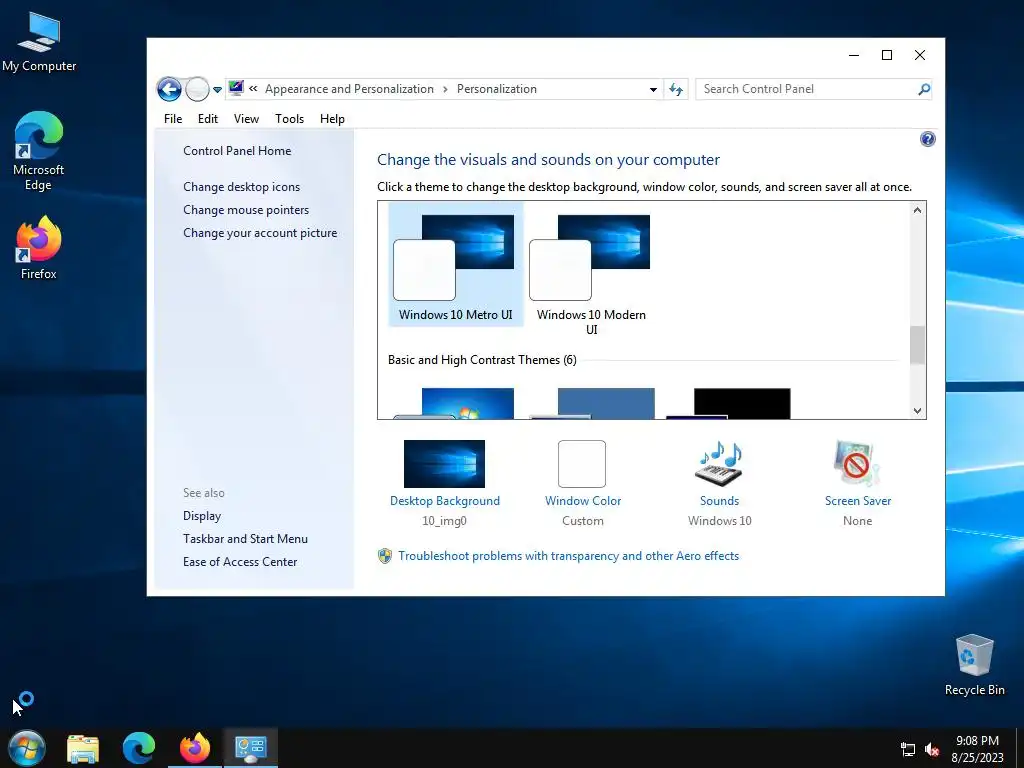Click inside the Search Control Panel field
This screenshot has height=768, width=1024.
(807, 89)
